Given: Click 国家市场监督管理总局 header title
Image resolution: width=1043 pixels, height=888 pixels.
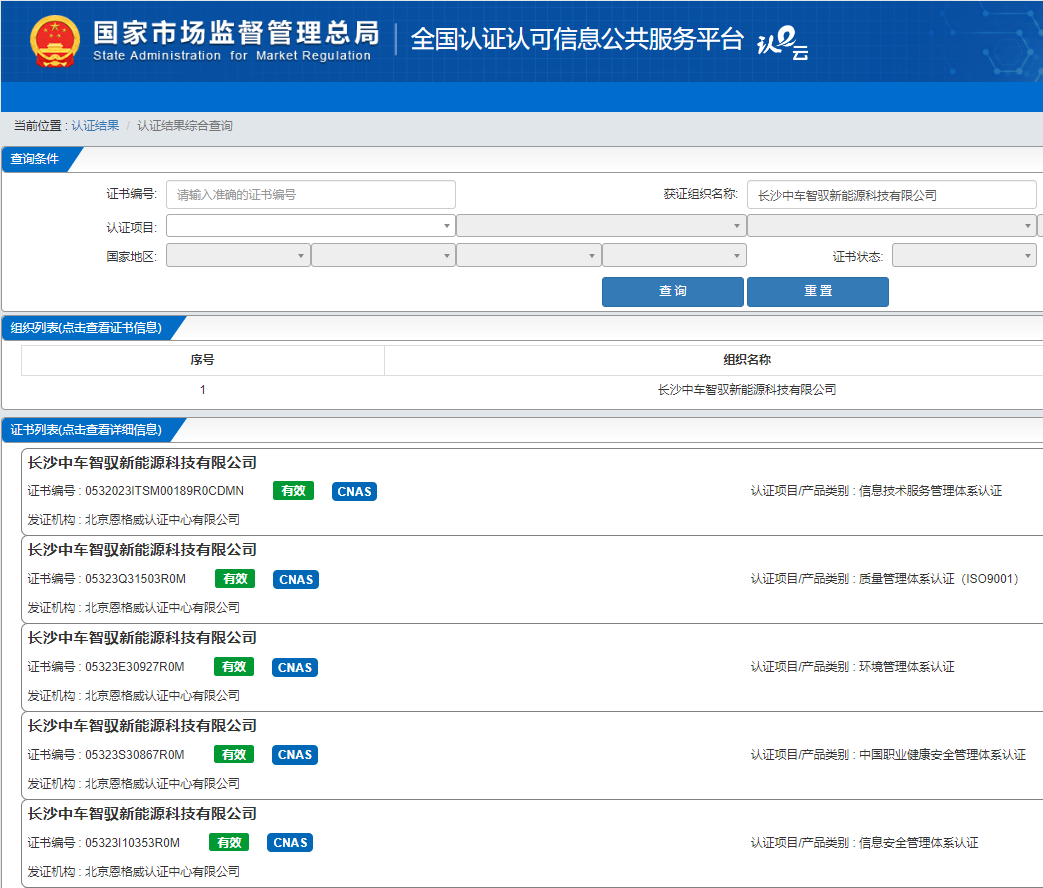Looking at the screenshot, I should coord(236,33).
